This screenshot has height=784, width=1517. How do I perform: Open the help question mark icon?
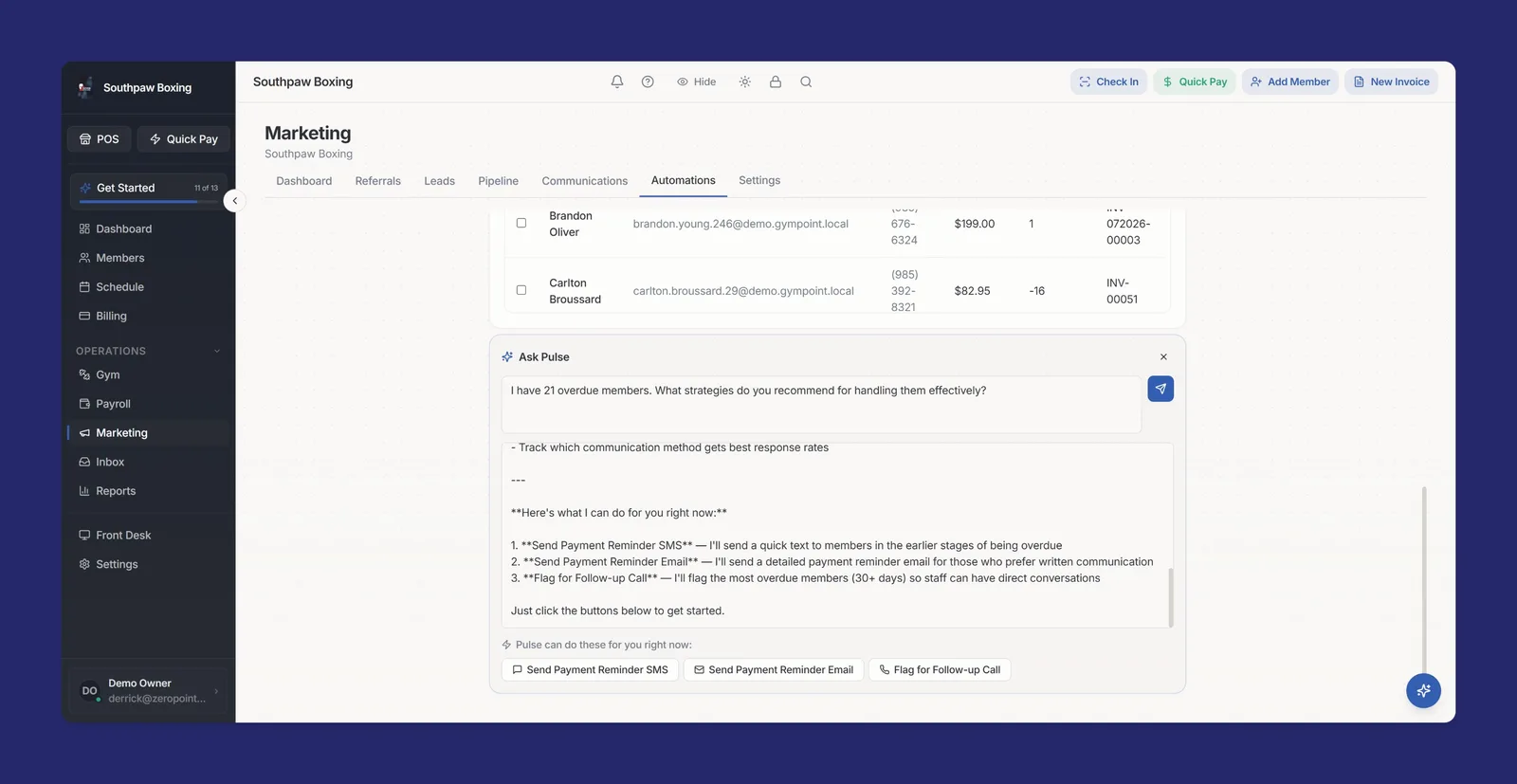coord(648,82)
